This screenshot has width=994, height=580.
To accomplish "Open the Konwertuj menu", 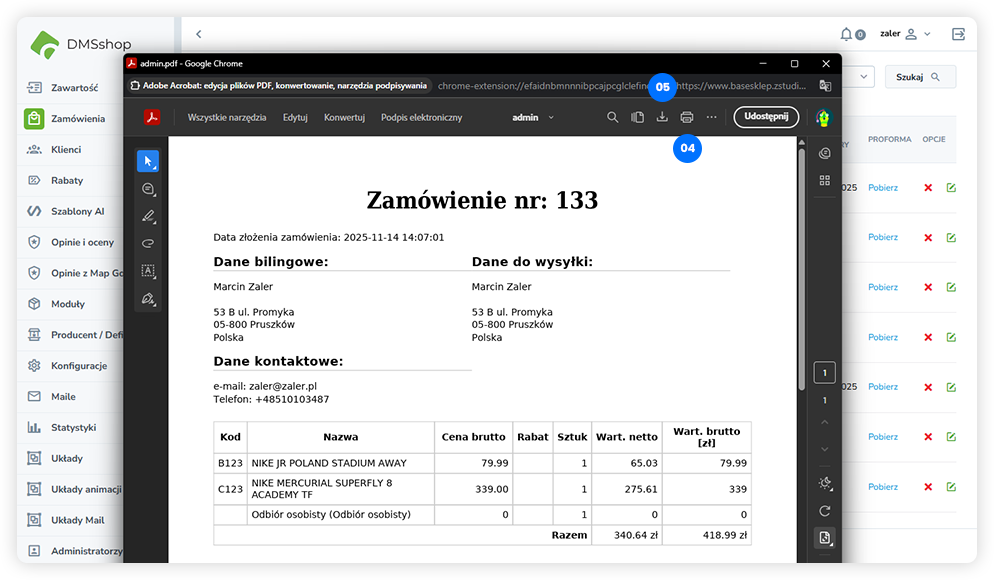I will [344, 118].
